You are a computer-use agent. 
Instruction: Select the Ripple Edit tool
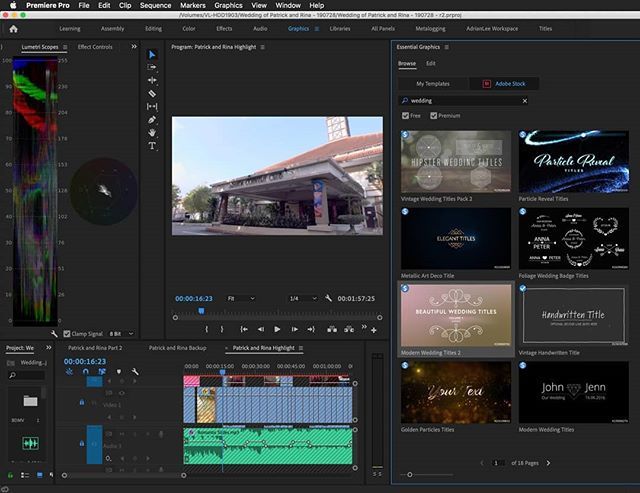[152, 80]
